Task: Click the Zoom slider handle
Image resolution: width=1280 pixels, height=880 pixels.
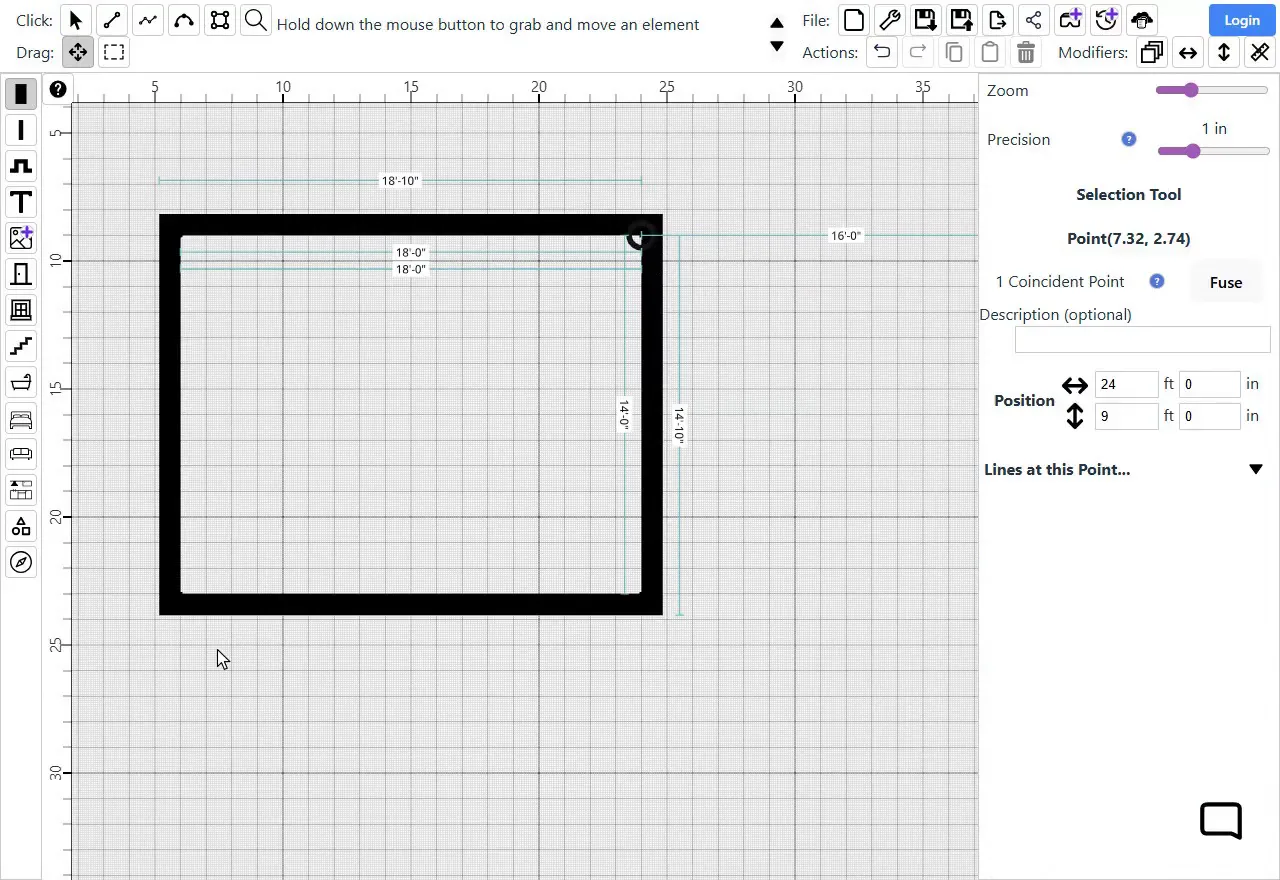Action: tap(1190, 90)
